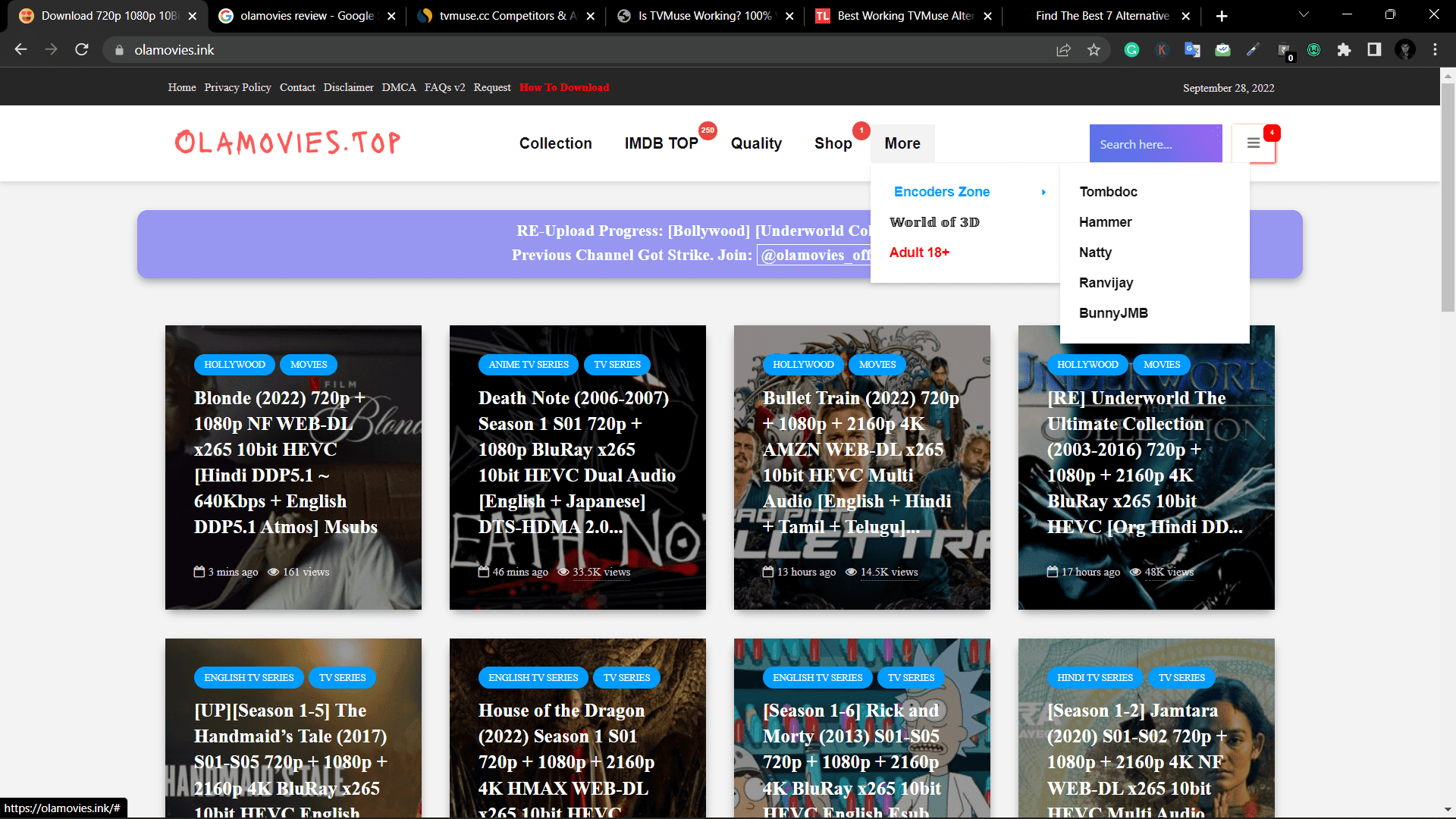This screenshot has width=1456, height=819.
Task: Open the DMCA link
Action: pos(399,87)
